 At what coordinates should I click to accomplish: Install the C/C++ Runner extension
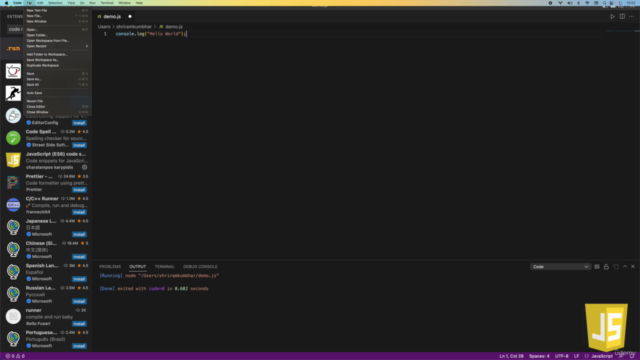[x=79, y=212]
